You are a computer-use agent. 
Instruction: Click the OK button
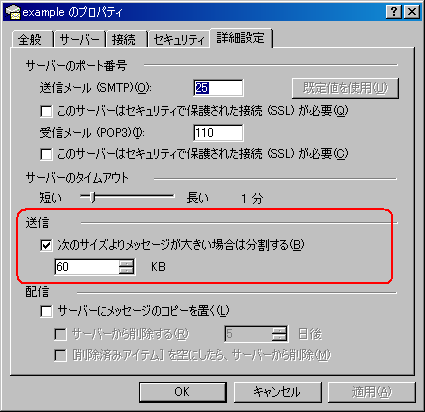coord(183,392)
